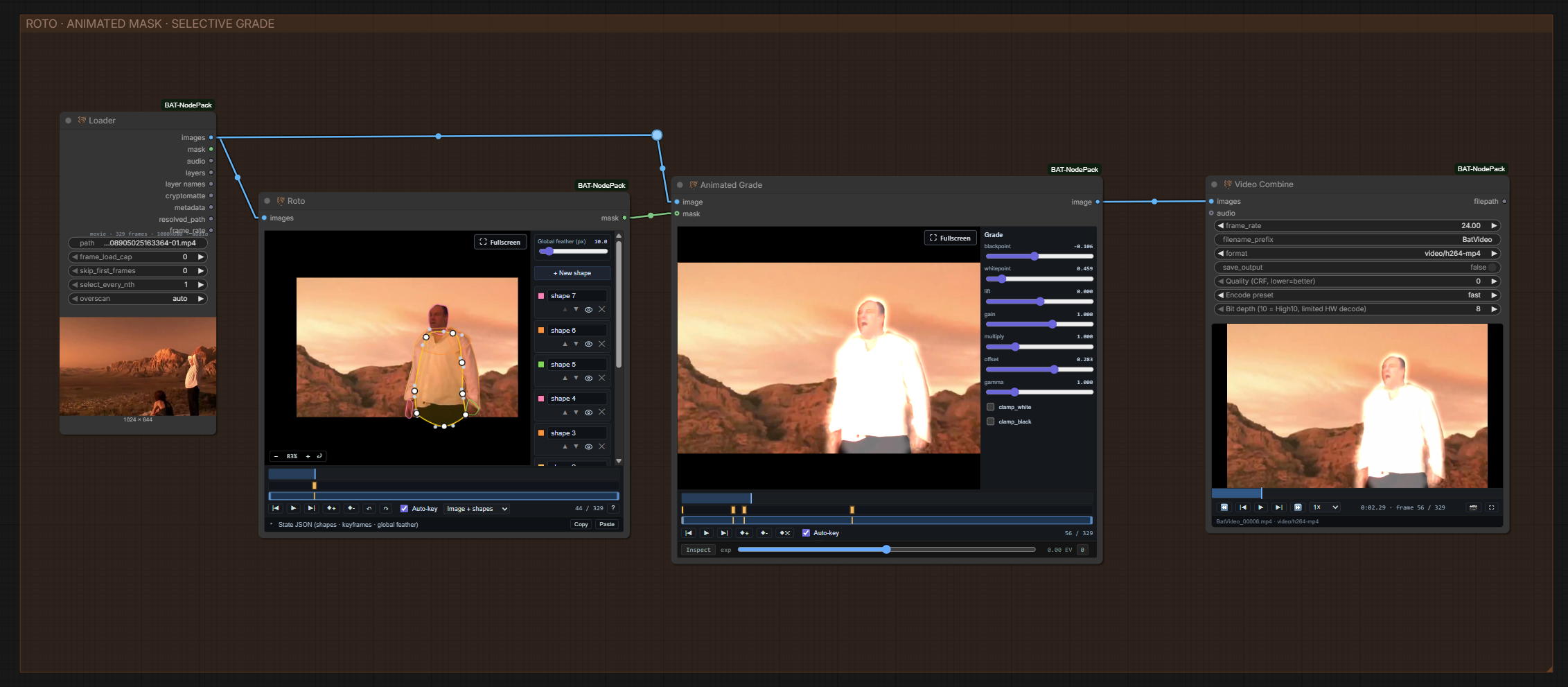The height and width of the screenshot is (687, 1568).
Task: Delete shape 4 with its X icon
Action: tap(601, 412)
